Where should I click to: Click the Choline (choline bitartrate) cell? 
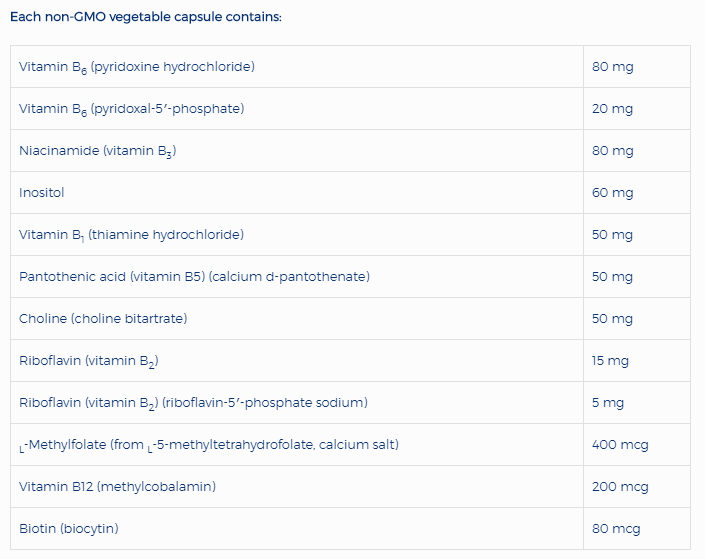pos(103,318)
